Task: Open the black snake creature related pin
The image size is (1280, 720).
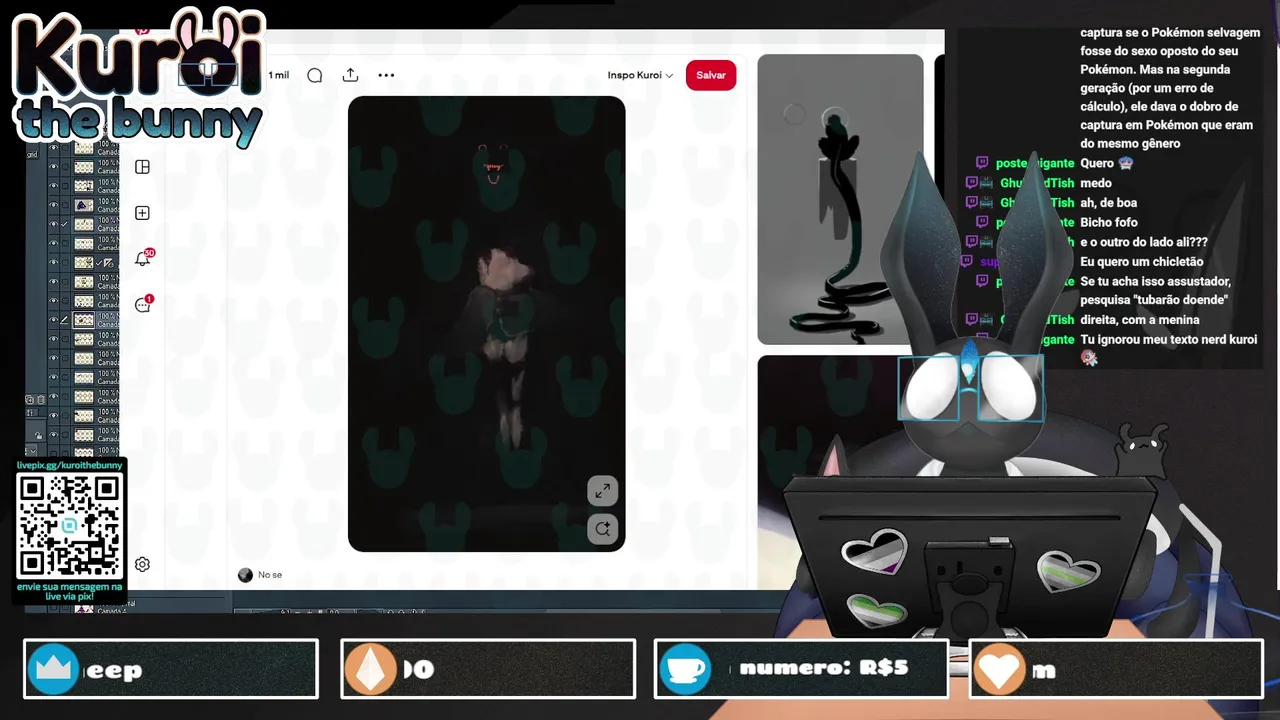Action: [840, 199]
